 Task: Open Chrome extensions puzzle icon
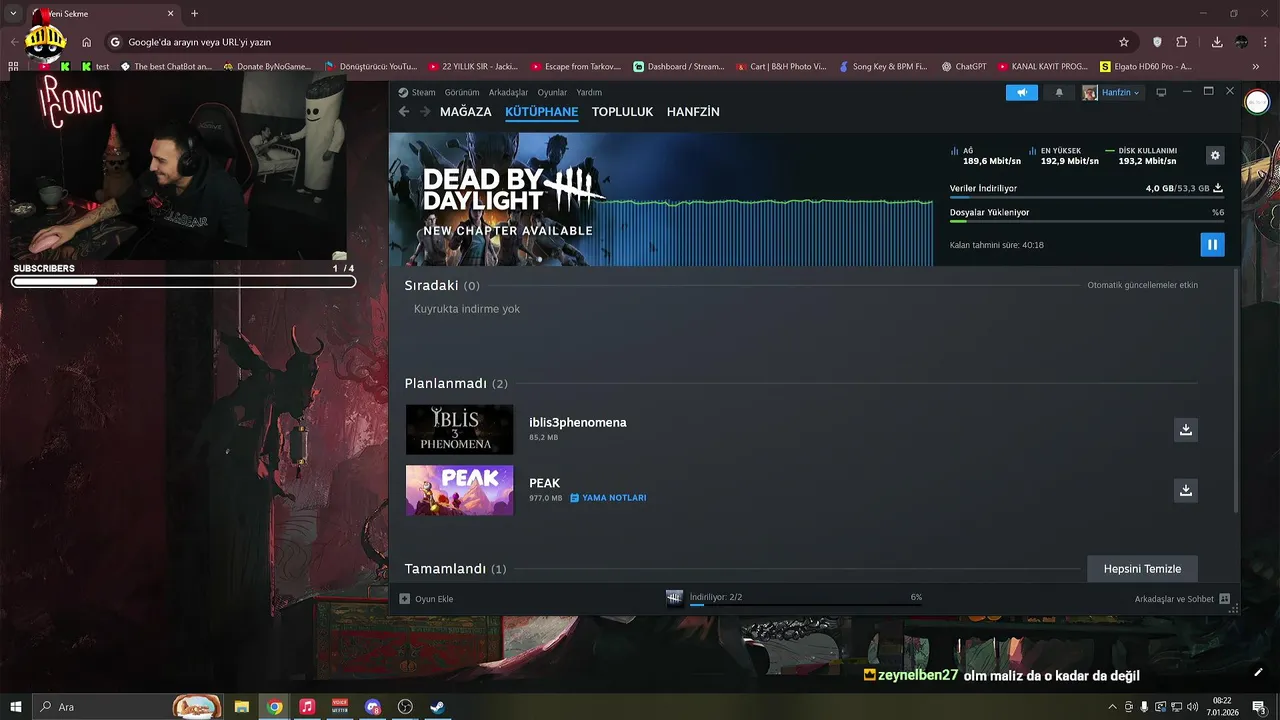1182,42
